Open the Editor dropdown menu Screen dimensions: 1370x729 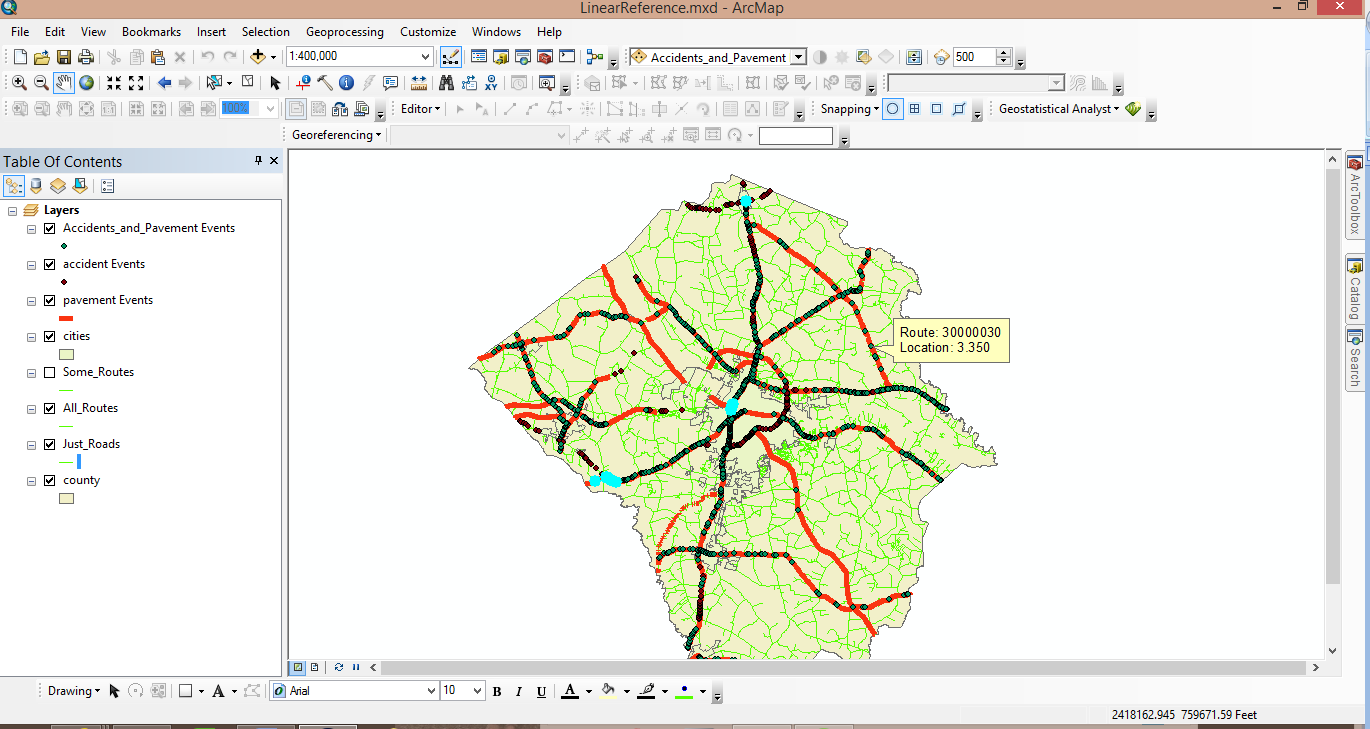point(420,109)
